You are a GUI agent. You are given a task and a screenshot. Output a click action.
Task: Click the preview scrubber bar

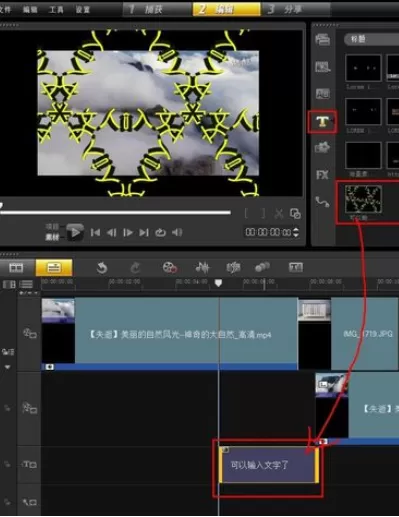pyautogui.click(x=115, y=212)
